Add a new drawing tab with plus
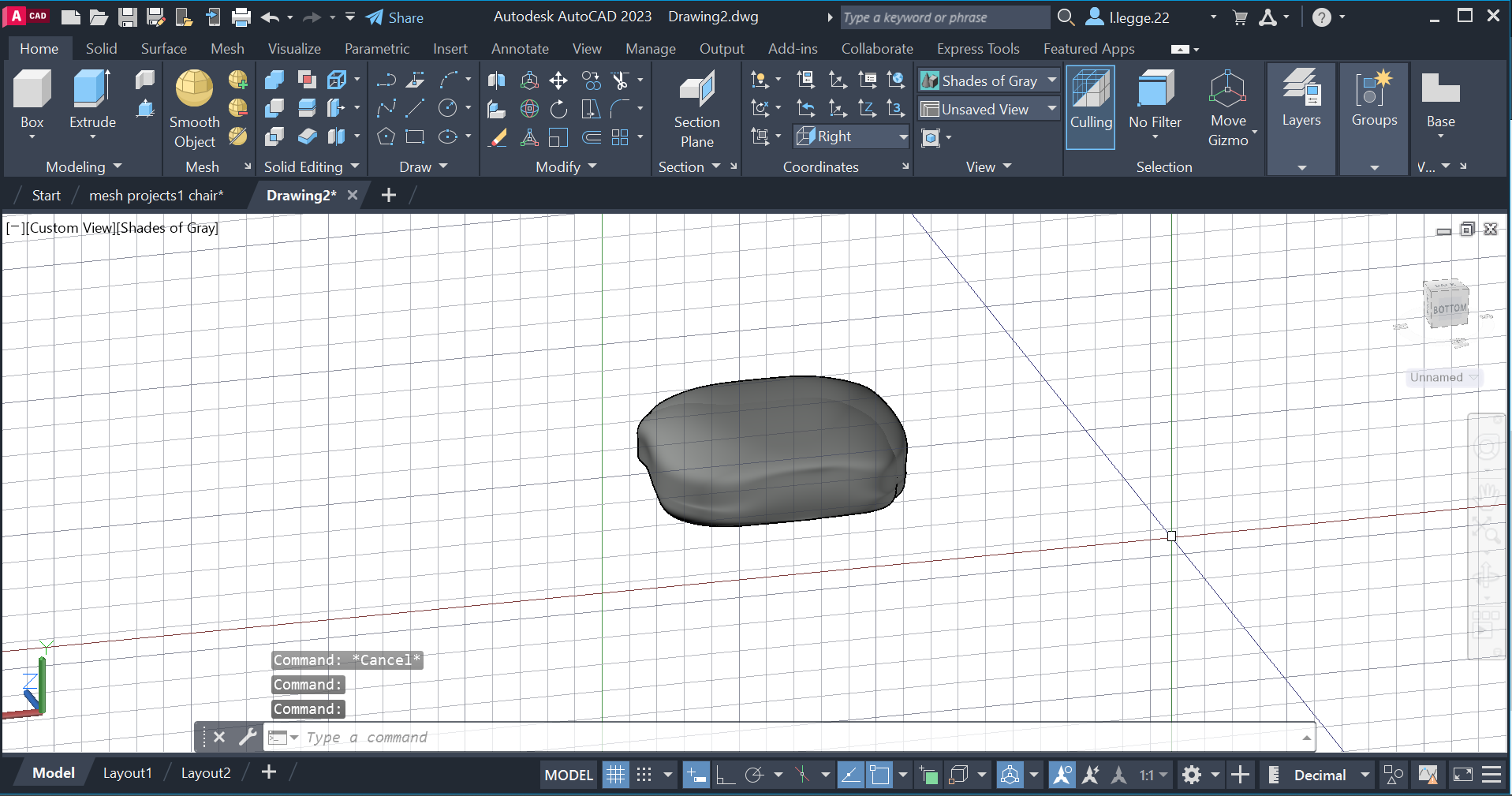1512x796 pixels. pos(388,195)
